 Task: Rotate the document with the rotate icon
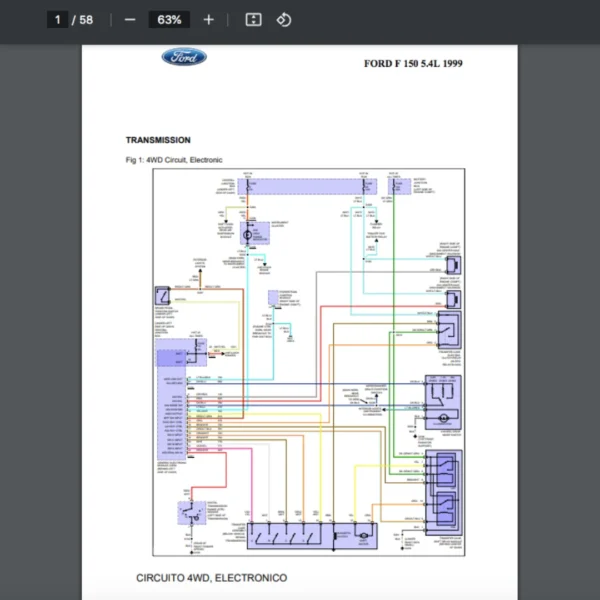(x=284, y=20)
